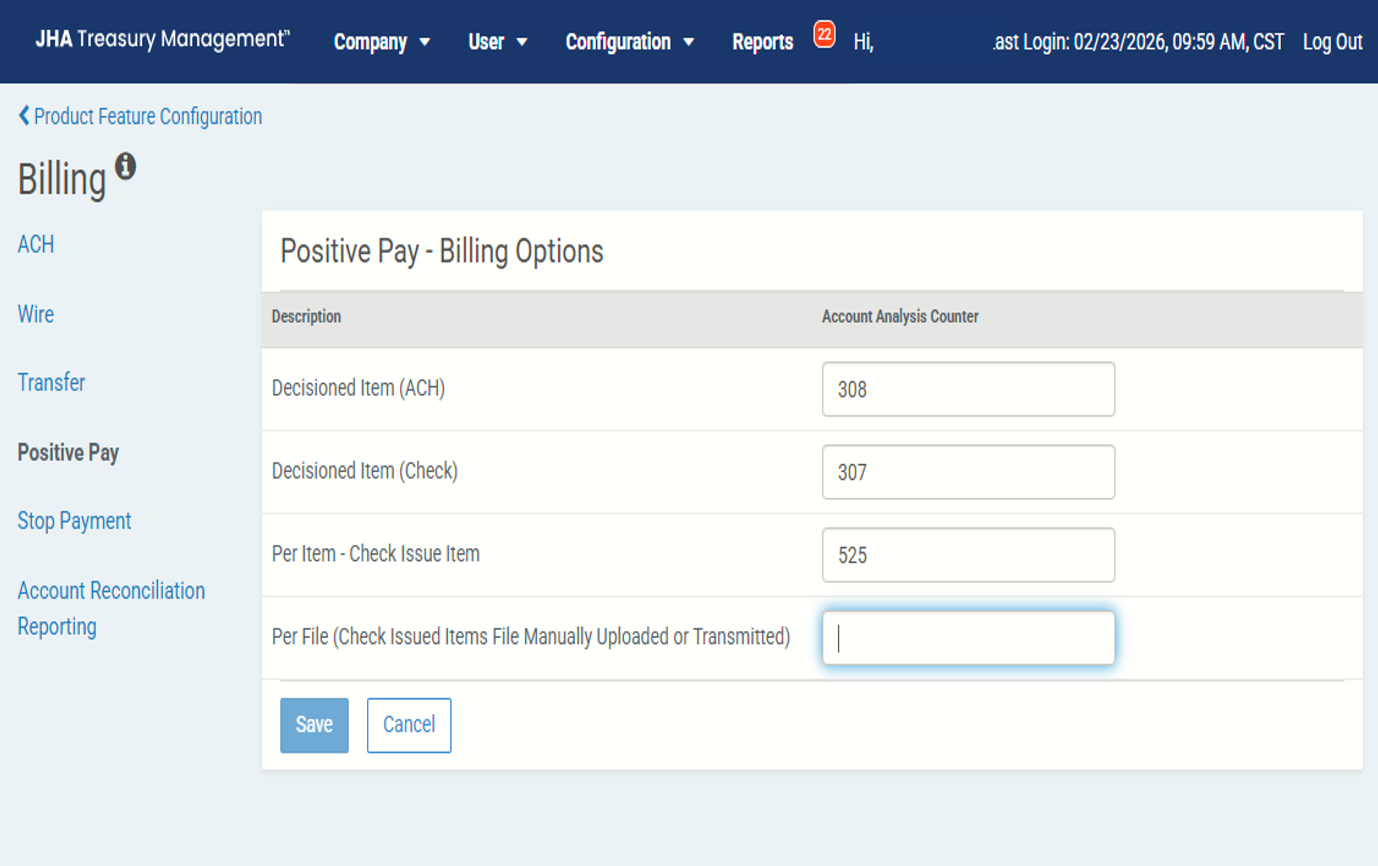Screen dimensions: 1378x866
Task: Expand the Configuration dropdown menu
Action: (629, 42)
